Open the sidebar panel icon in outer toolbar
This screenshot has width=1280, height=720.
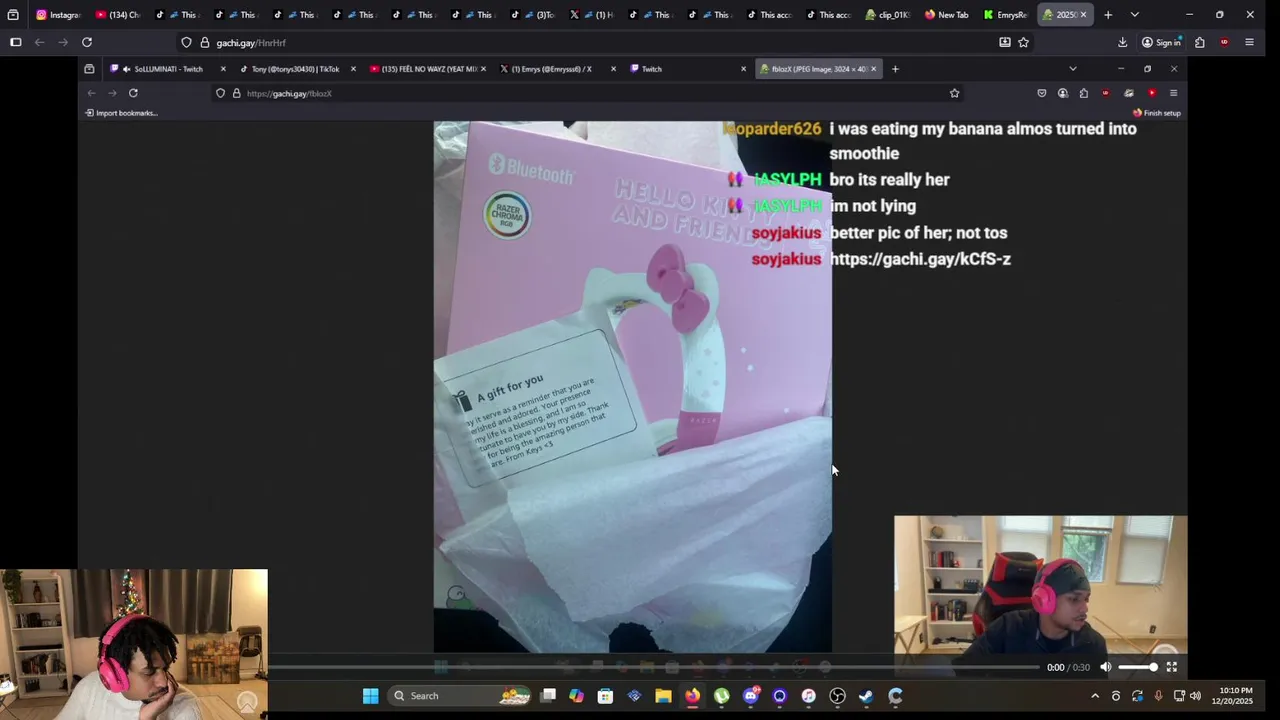(15, 42)
